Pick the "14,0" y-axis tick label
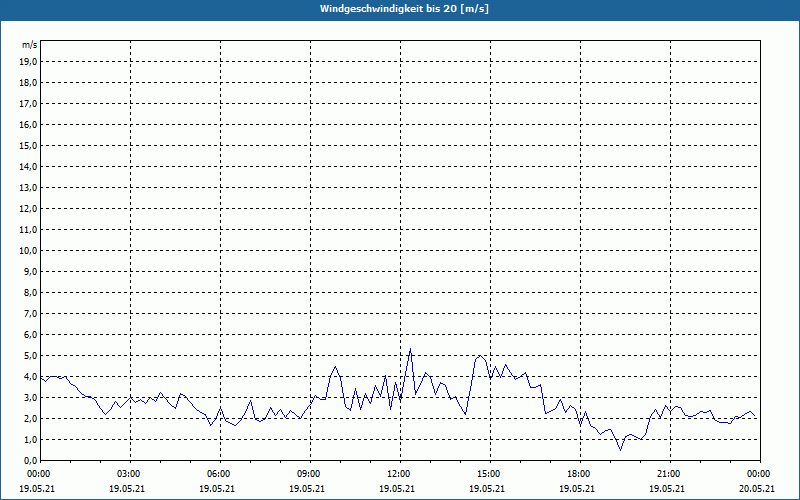Screen dimensions: 800x500 point(29,166)
